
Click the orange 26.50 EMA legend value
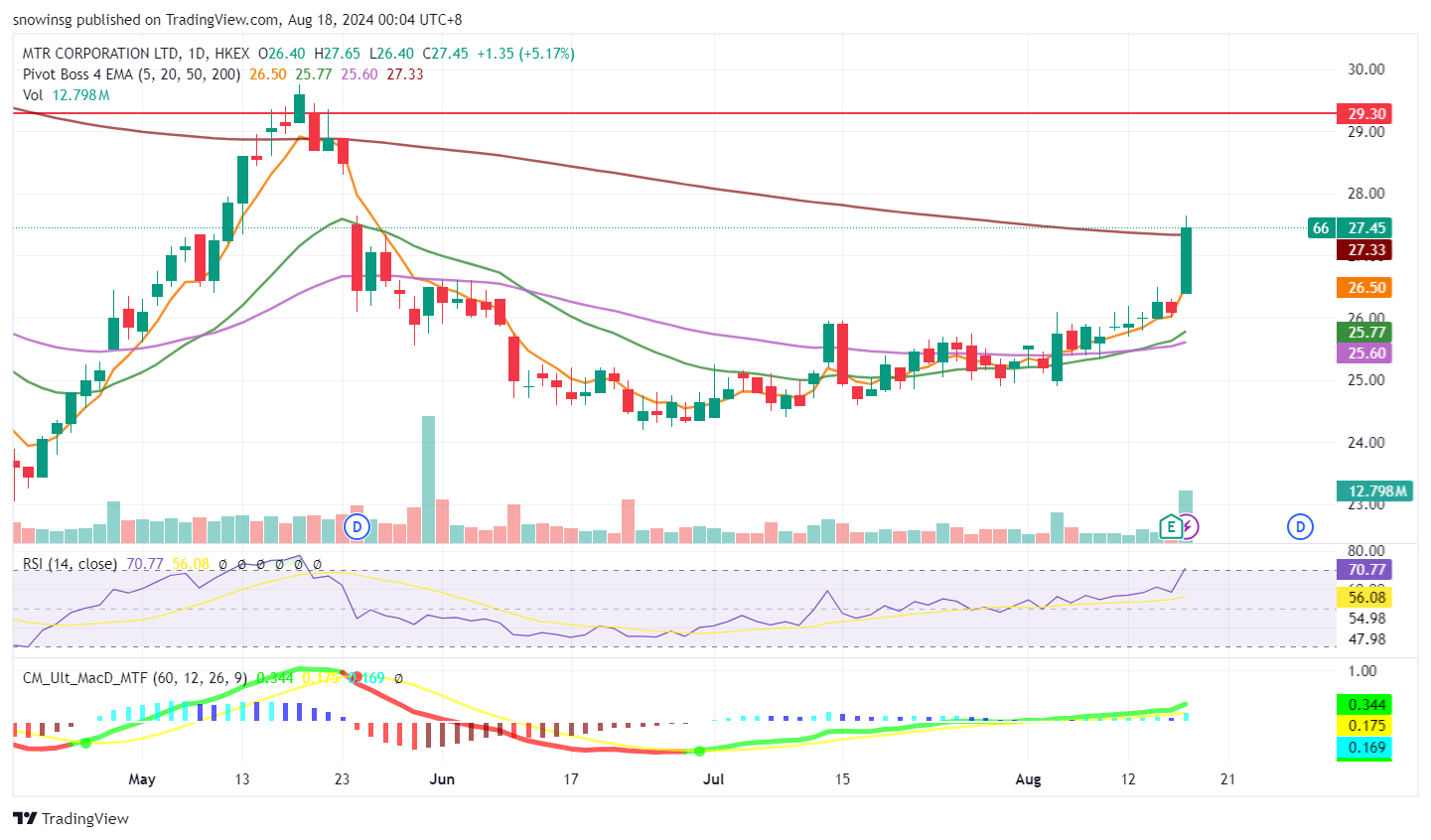[268, 74]
